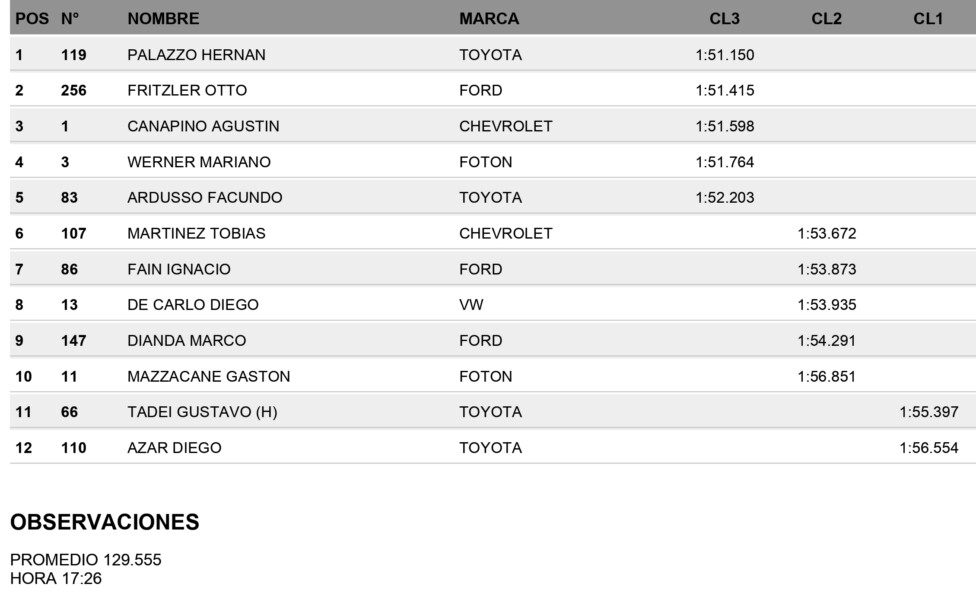Select the CL2 column header
Screen dimensions: 976x603
(826, 19)
